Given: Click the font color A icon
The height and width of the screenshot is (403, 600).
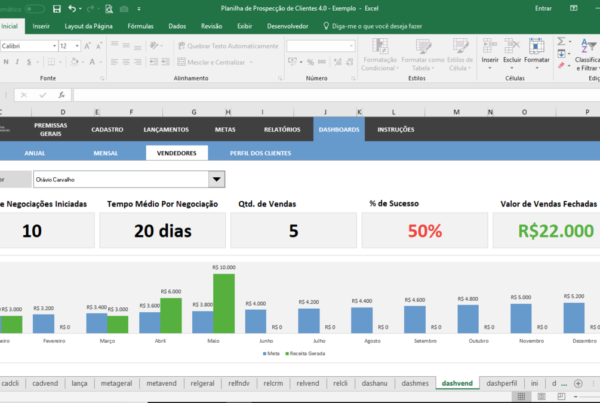Looking at the screenshot, I should click(x=92, y=62).
